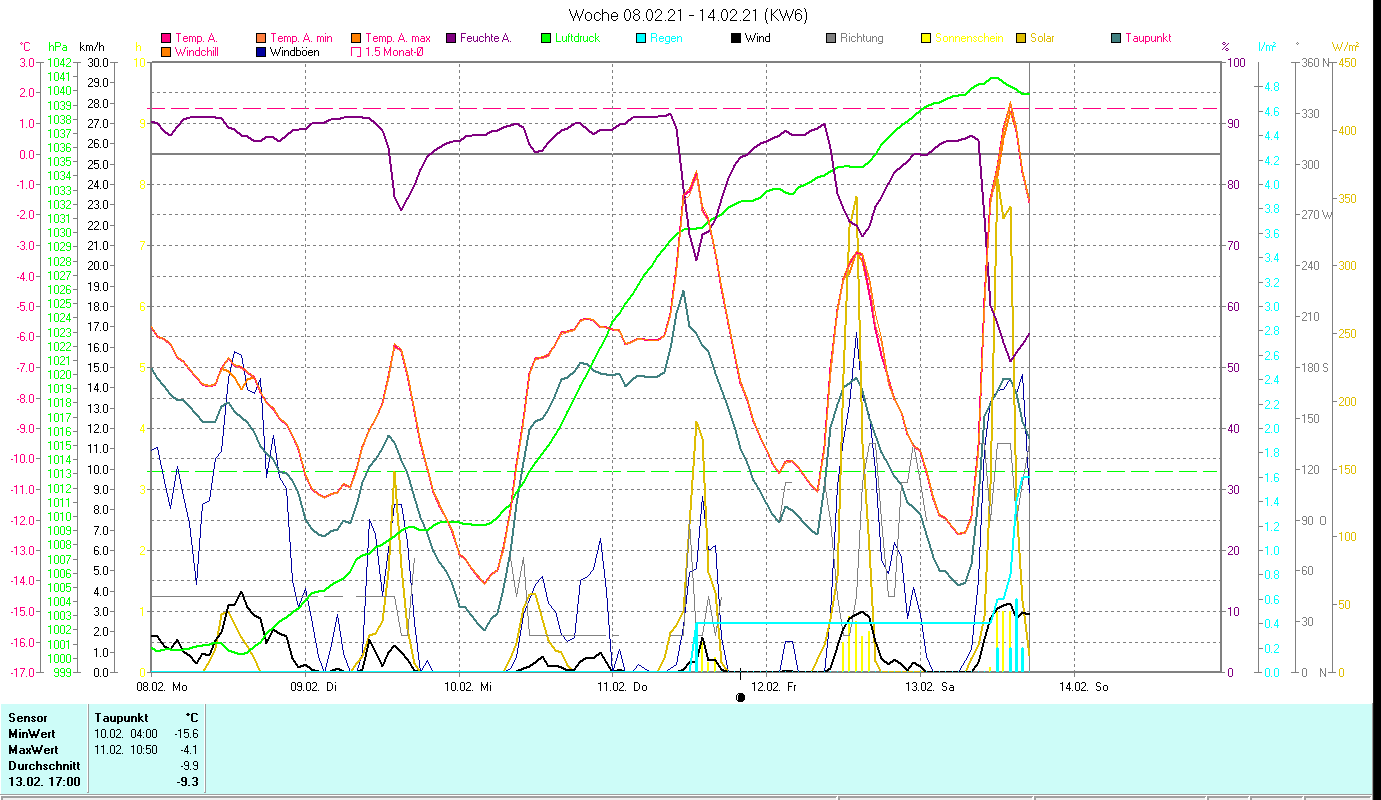Click the Regen legend label

666,38
